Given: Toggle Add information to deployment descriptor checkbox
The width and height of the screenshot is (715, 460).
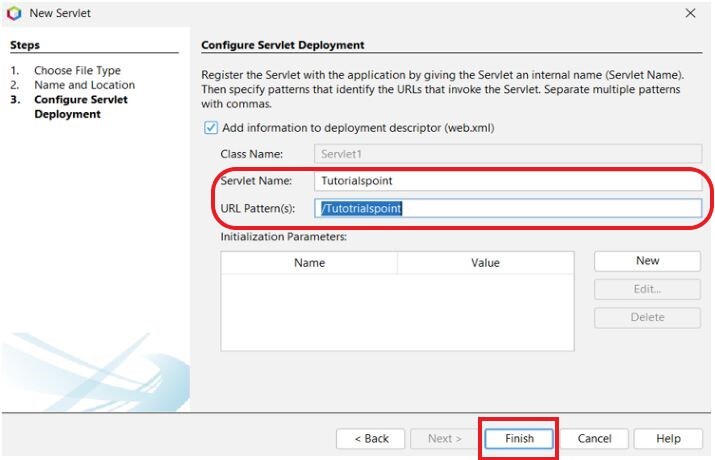Looking at the screenshot, I should coord(210,128).
